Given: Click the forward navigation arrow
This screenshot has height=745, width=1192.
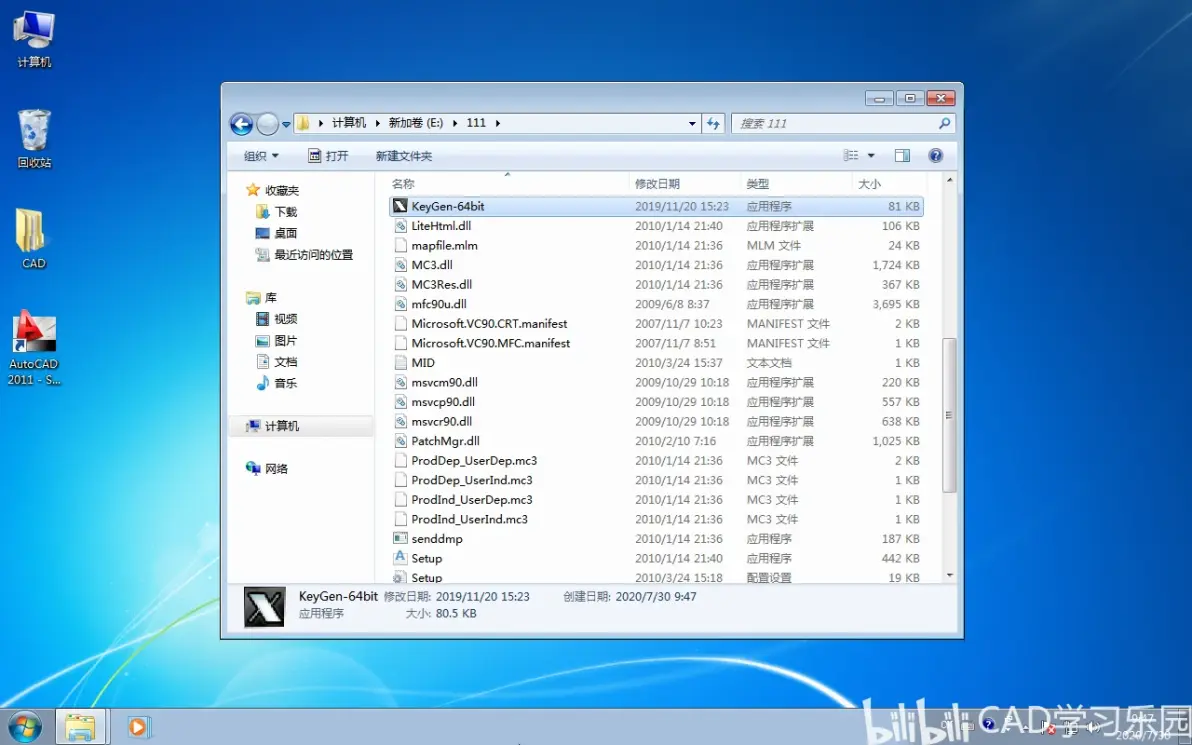Looking at the screenshot, I should pyautogui.click(x=268, y=123).
